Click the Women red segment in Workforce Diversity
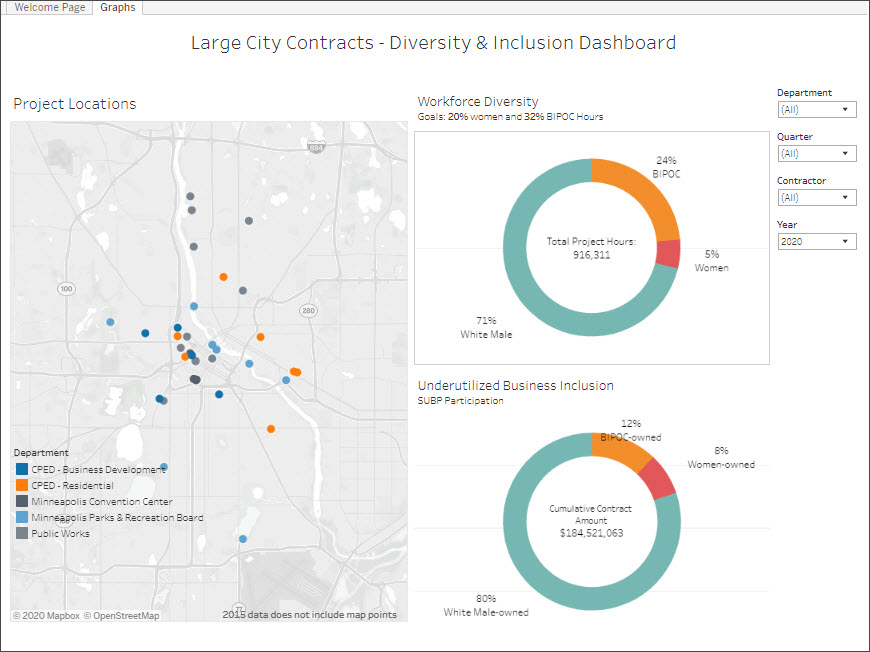Image resolution: width=870 pixels, height=652 pixels. [x=668, y=254]
